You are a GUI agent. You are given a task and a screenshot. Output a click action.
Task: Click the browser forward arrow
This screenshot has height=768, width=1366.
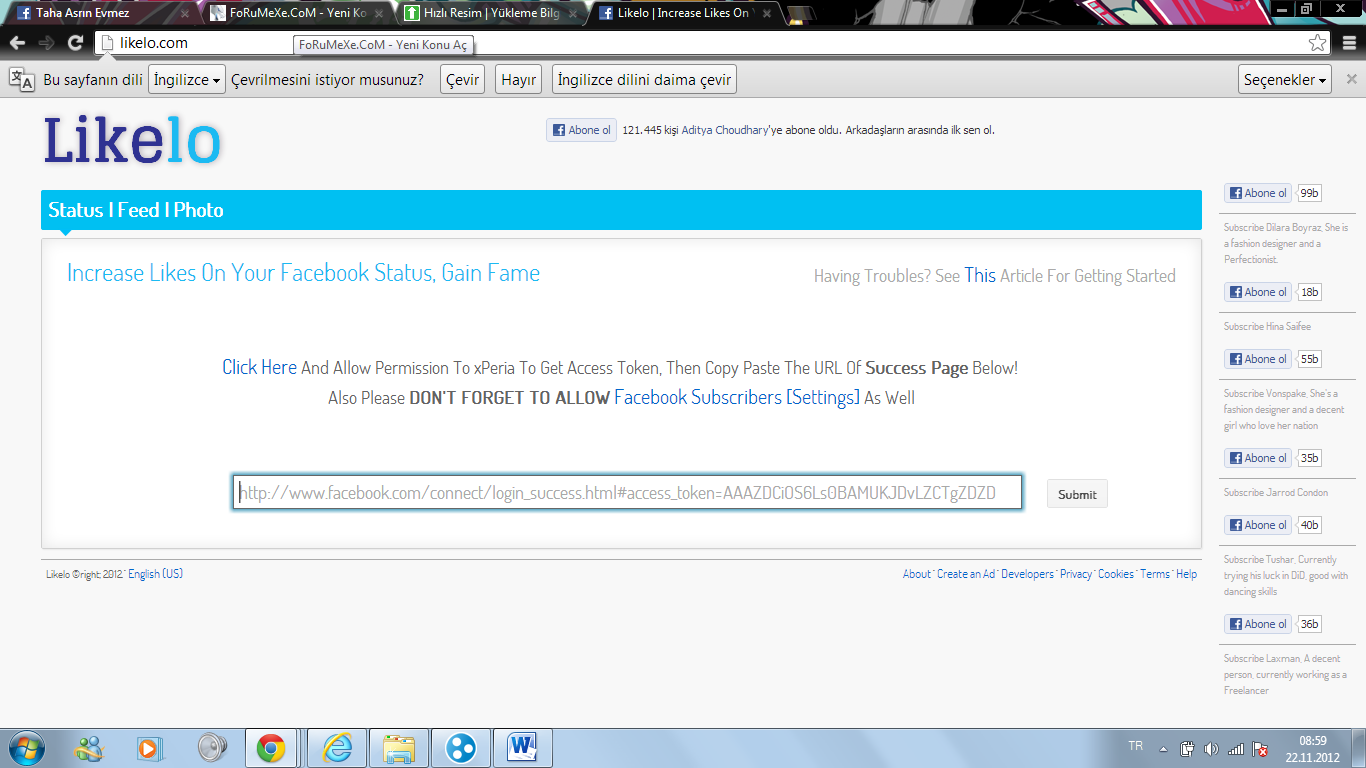point(46,43)
